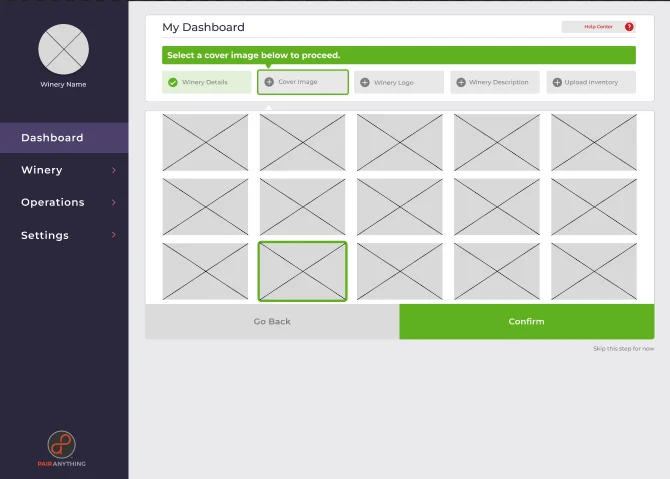Click the 'Select a cover image below' banner
This screenshot has width=670, height=479.
pyautogui.click(x=399, y=55)
